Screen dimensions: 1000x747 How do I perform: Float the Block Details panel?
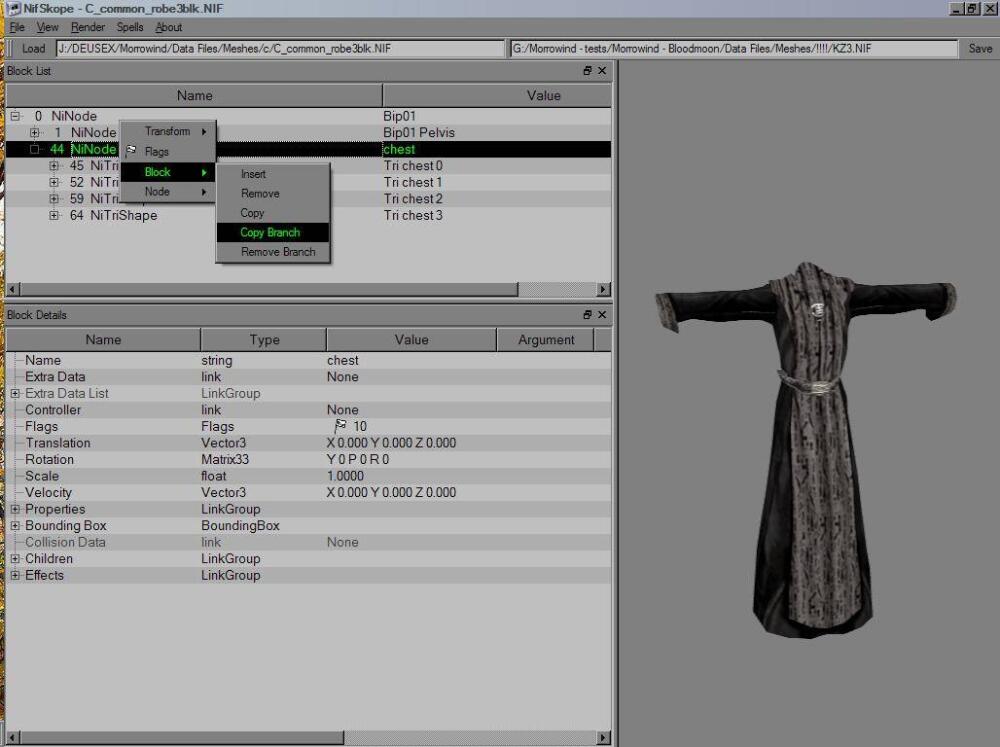[587, 314]
